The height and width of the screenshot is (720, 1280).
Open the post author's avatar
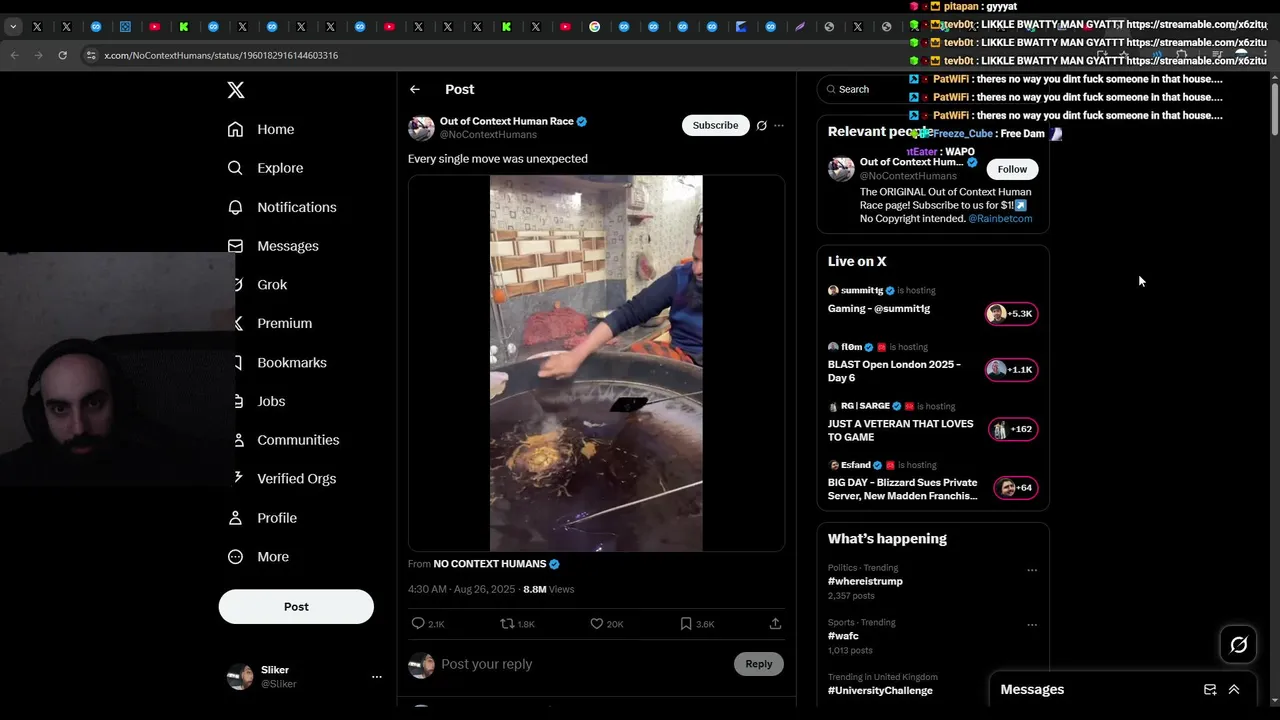421,128
